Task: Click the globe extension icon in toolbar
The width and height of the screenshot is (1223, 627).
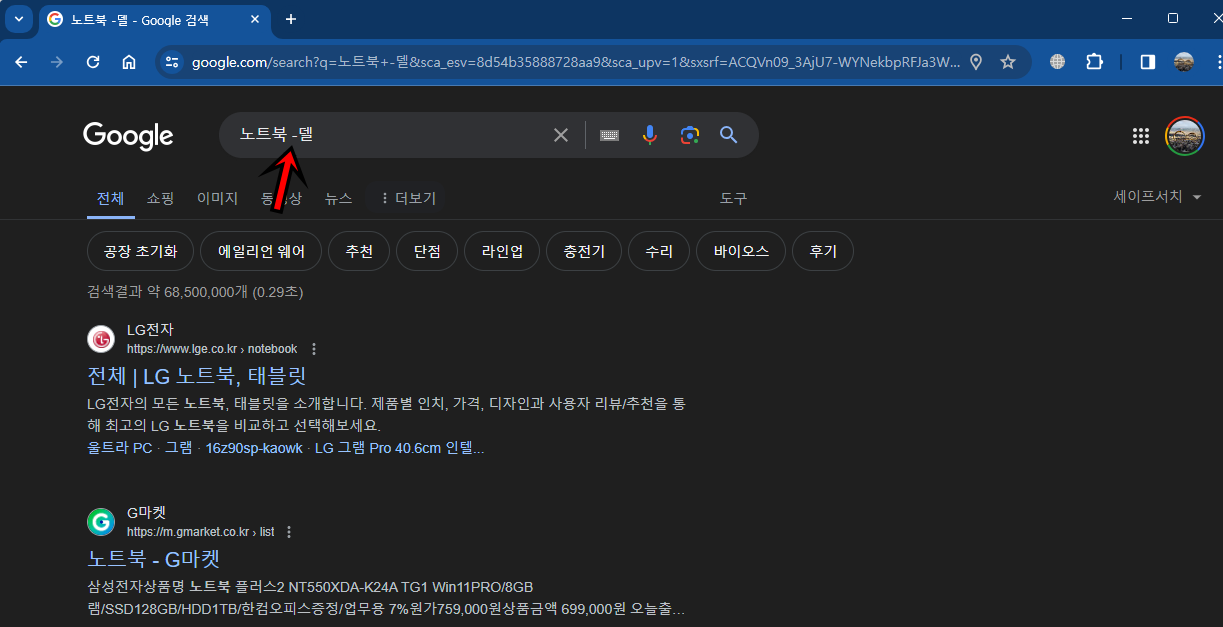Action: pyautogui.click(x=1058, y=62)
